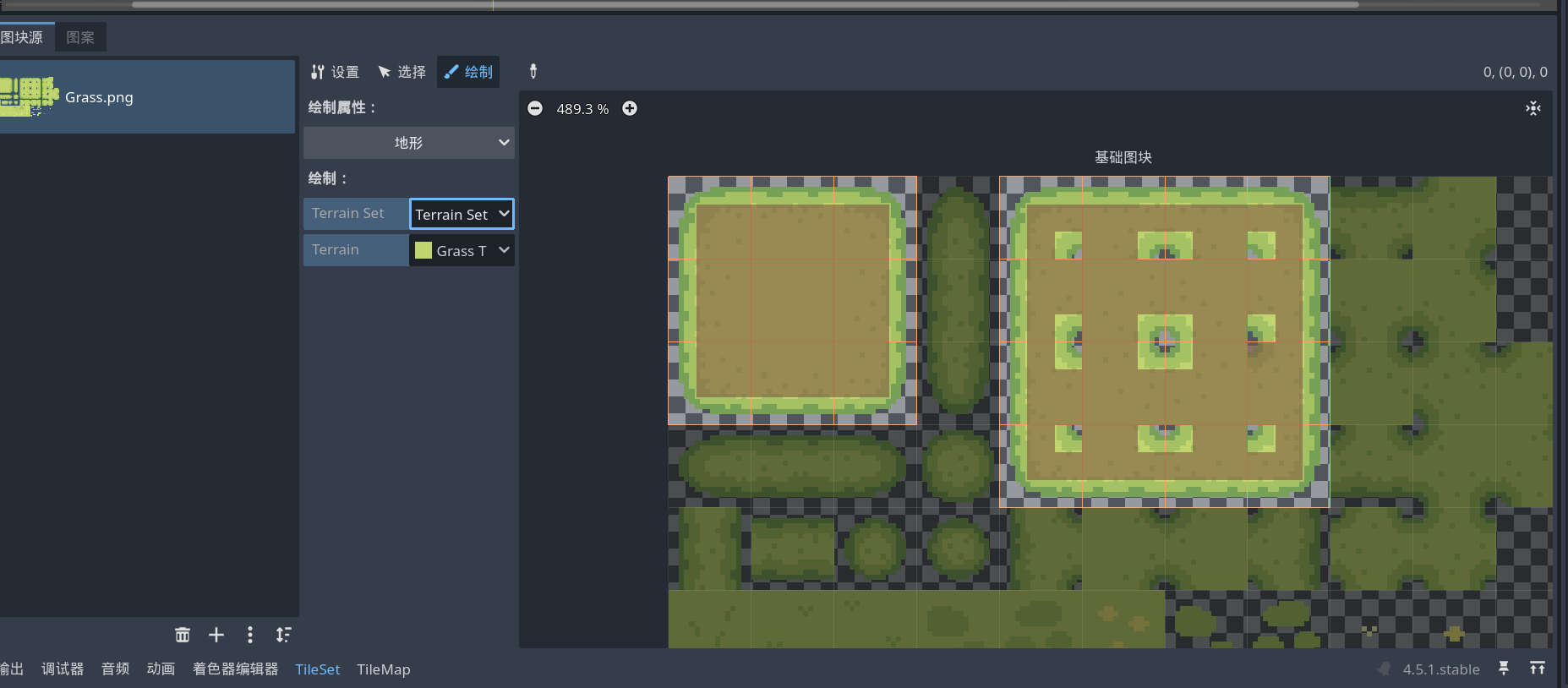Click the eraser toggle next to paint tools

[x=533, y=72]
